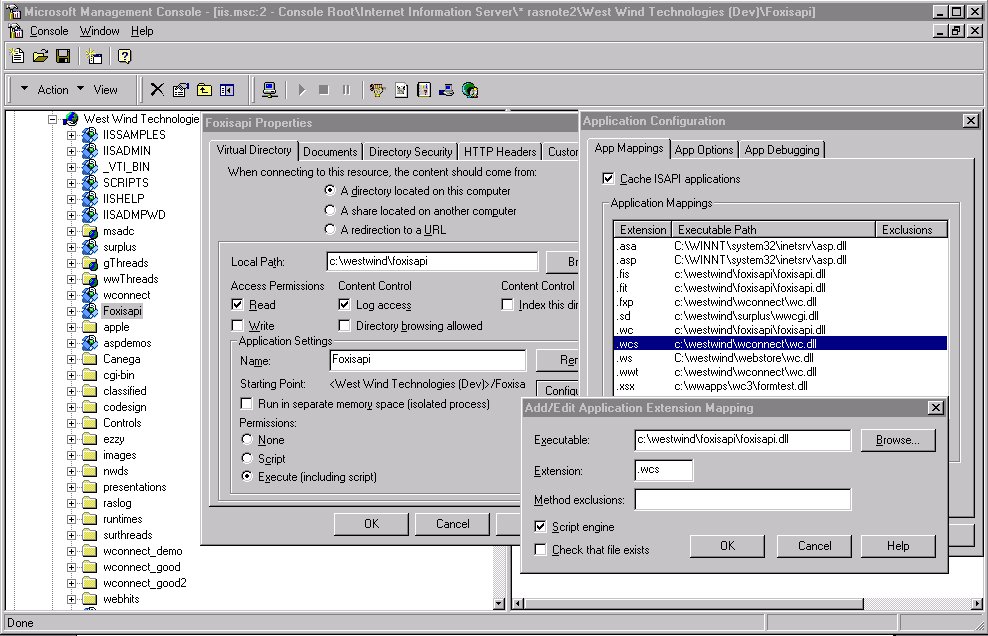Click the globe-with-user toolbar icon
This screenshot has width=988, height=636.
point(470,90)
